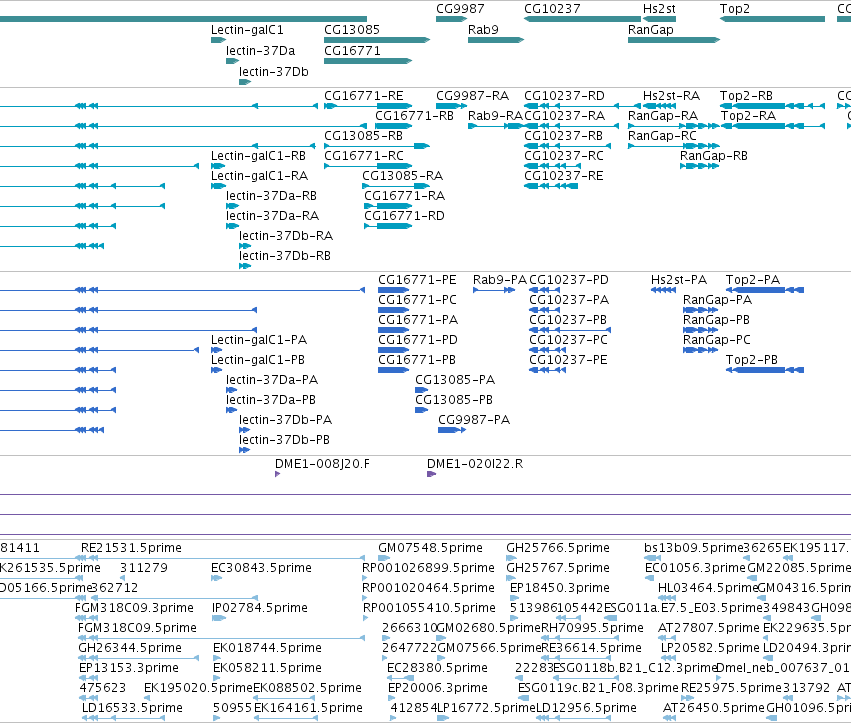Image resolution: width=851 pixels, height=723 pixels.
Task: Click EST AT27807.5prime
Action: [x=709, y=628]
